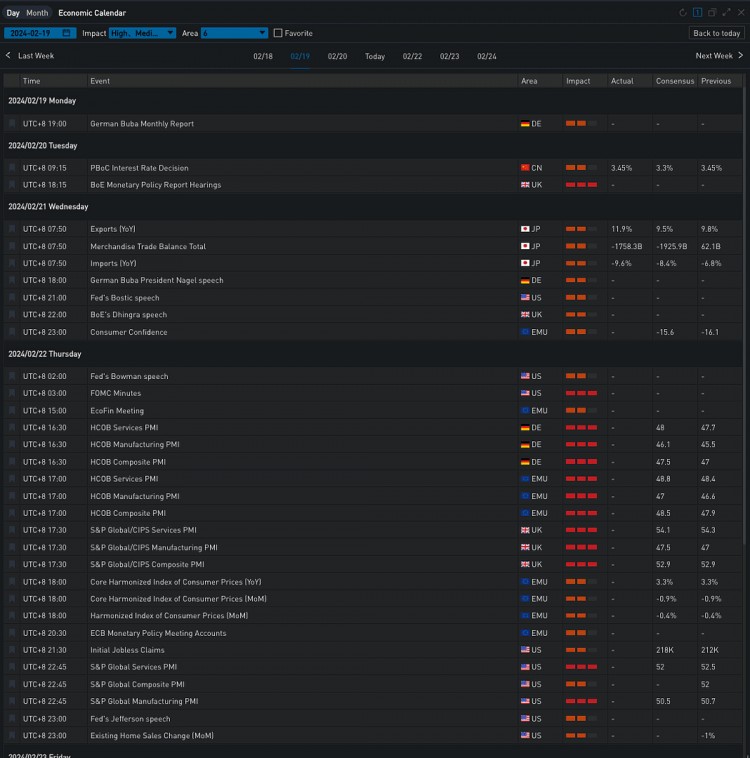Click impact bars on Fed's Jefferson speech row
This screenshot has width=750, height=758.
(581, 718)
